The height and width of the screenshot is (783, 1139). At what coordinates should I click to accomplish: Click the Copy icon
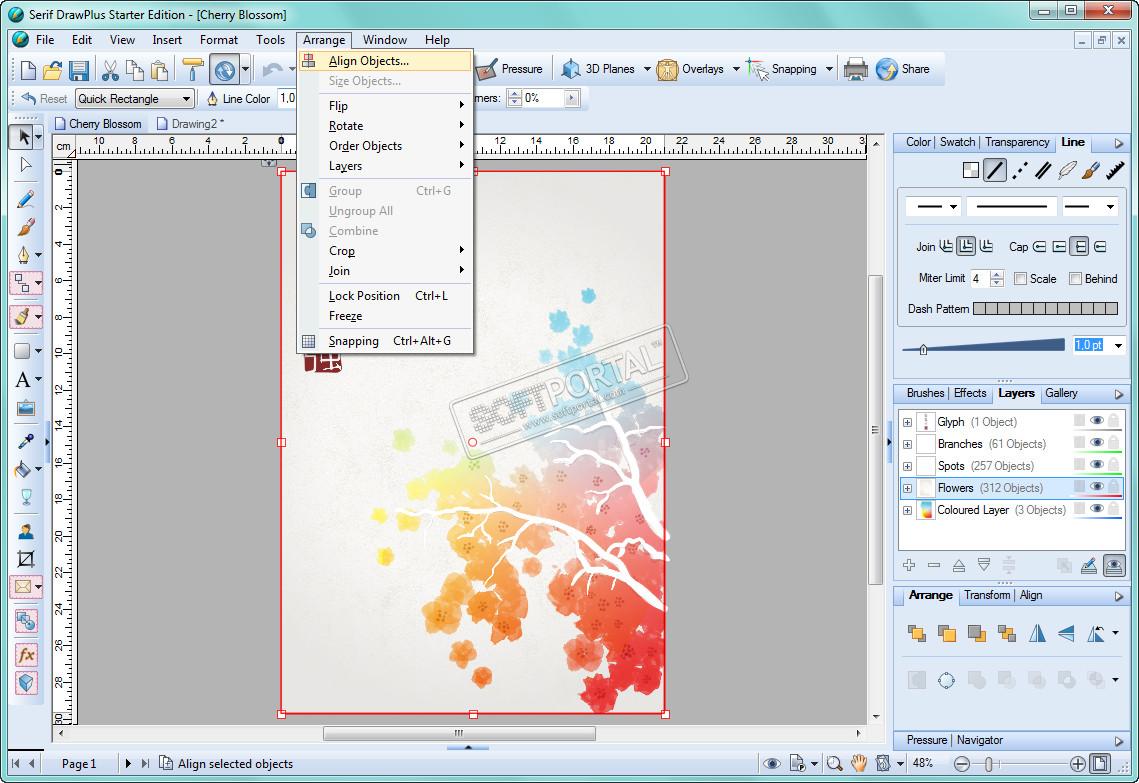click(134, 70)
